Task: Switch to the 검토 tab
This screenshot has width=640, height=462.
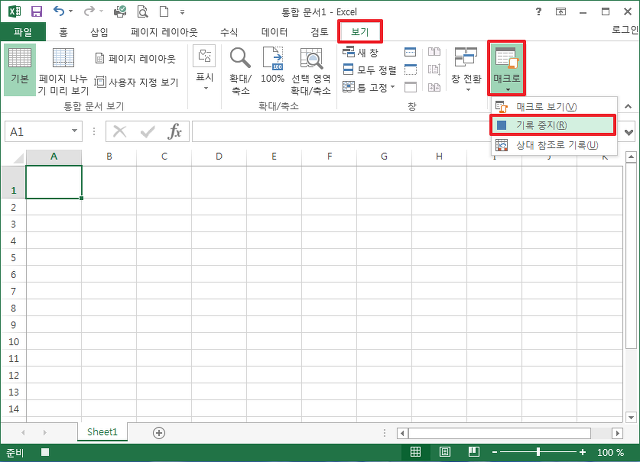Action: point(319,32)
